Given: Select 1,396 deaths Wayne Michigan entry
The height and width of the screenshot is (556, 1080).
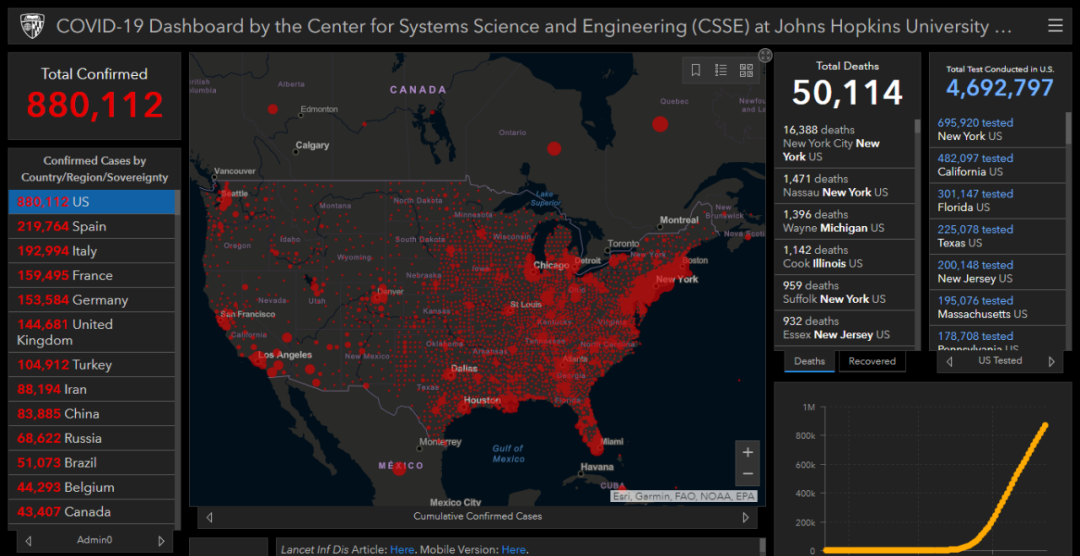Looking at the screenshot, I should [x=844, y=221].
